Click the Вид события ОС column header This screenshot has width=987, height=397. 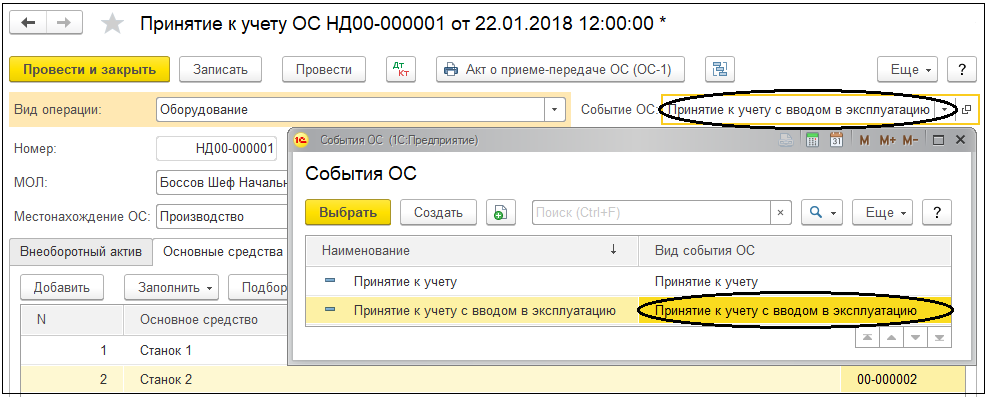(x=795, y=250)
